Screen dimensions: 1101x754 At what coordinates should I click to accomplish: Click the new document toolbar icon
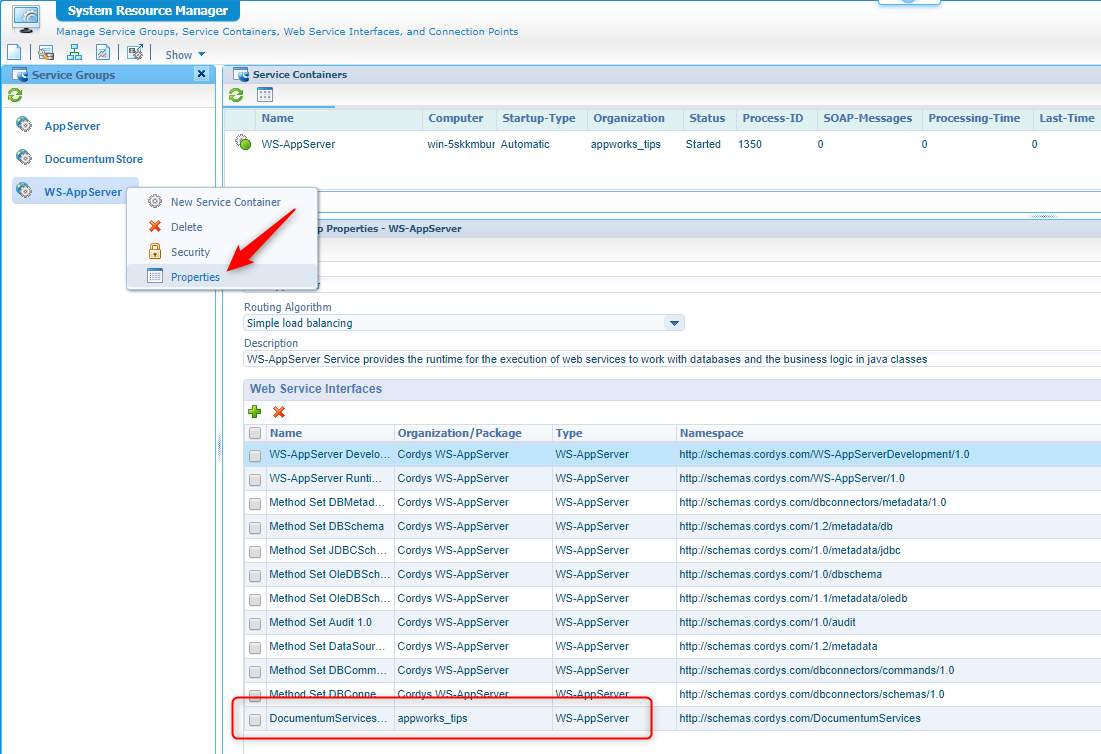tap(14, 53)
